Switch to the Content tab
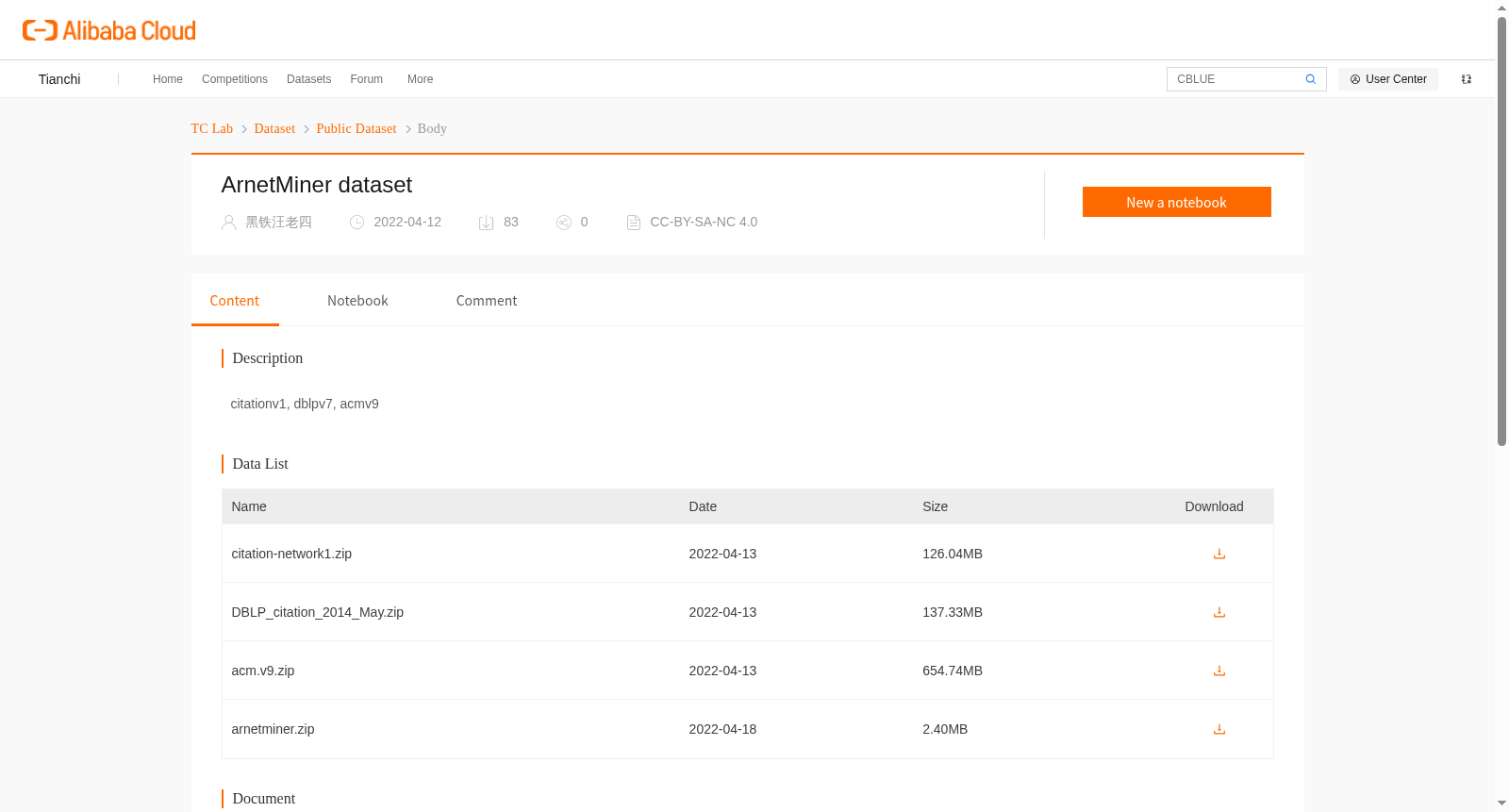The width and height of the screenshot is (1509, 812). tap(235, 301)
